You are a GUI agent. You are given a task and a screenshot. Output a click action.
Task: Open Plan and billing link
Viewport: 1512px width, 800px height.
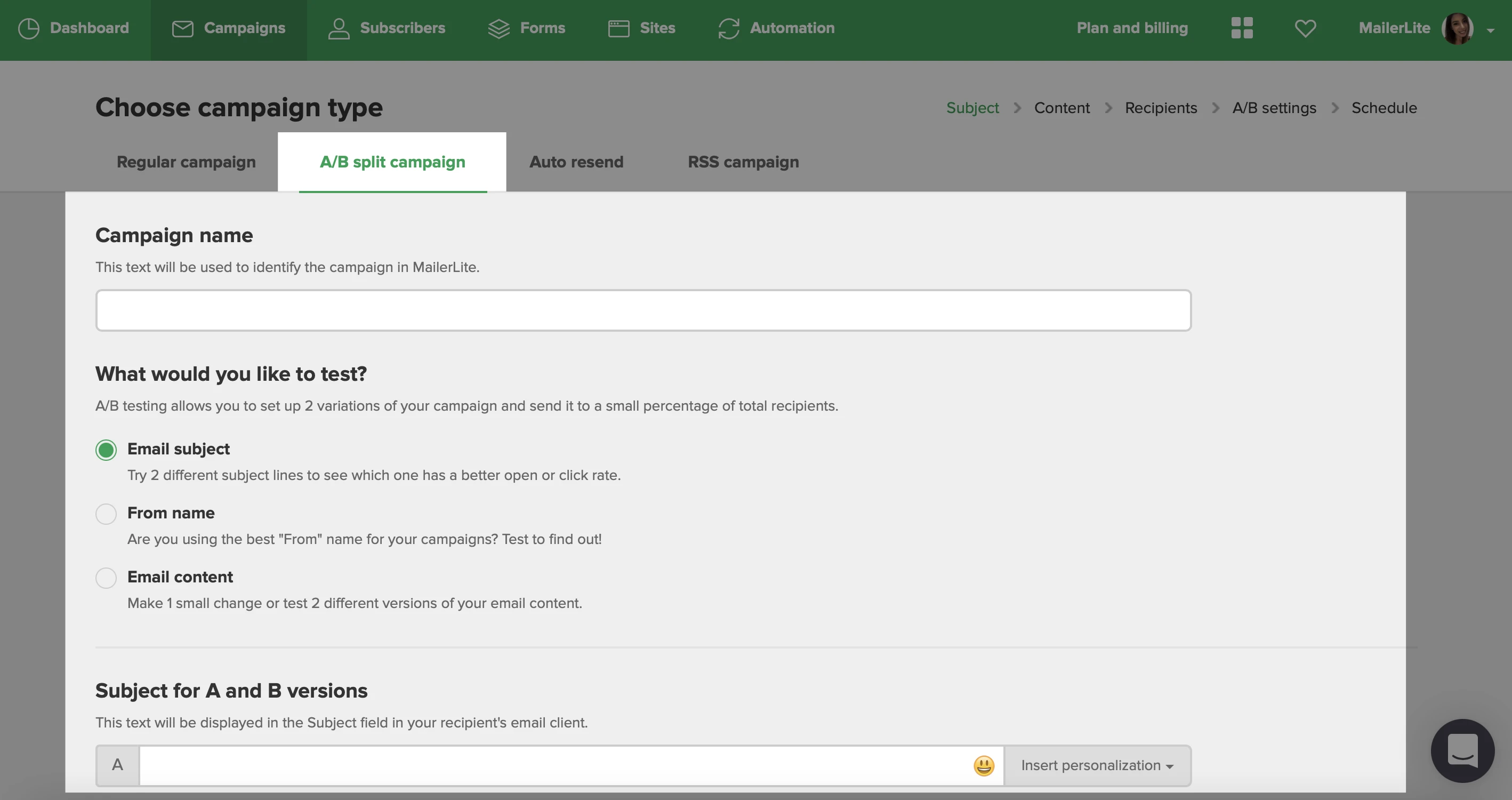point(1132,28)
